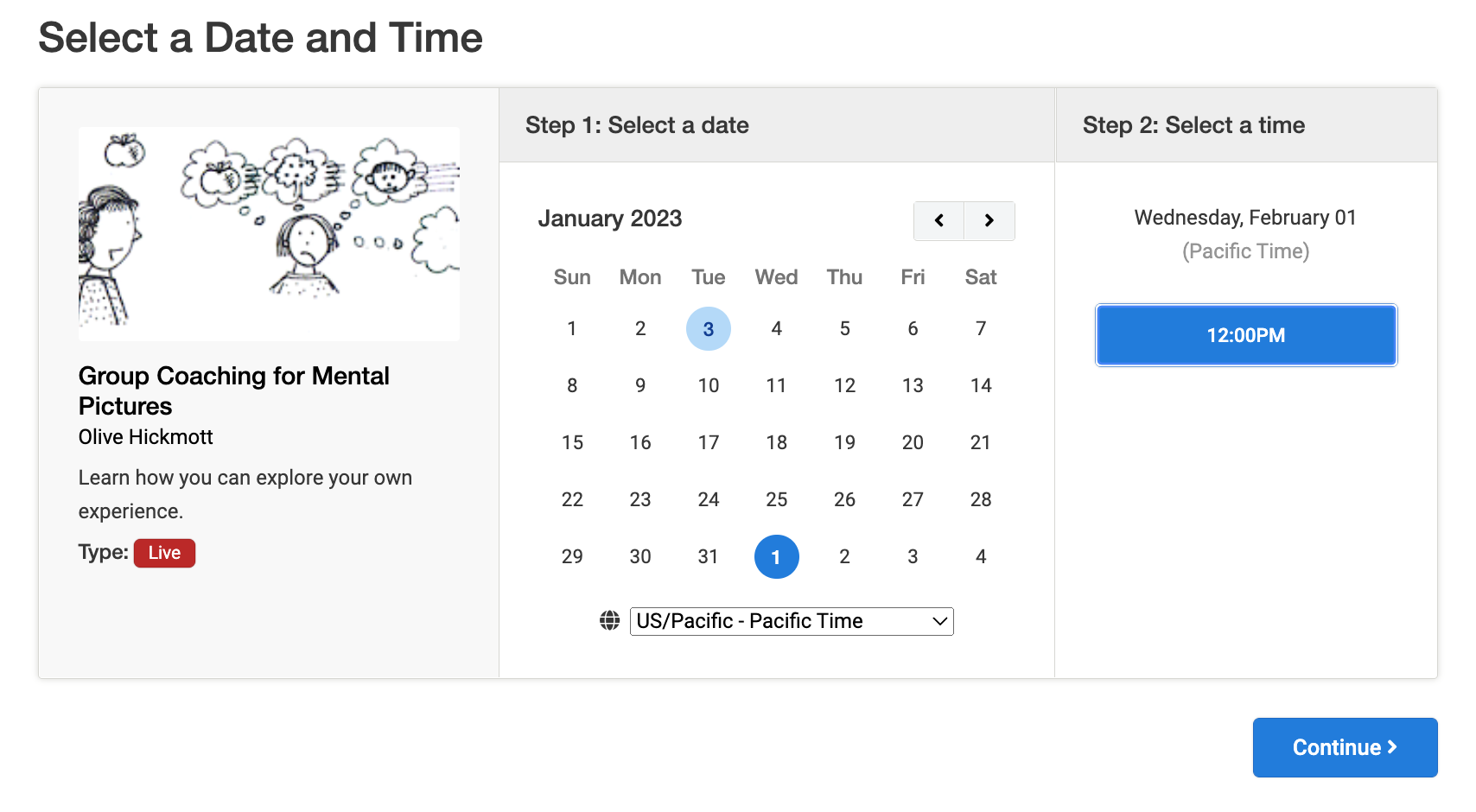Select January 27 on the calendar
Image resolution: width=1476 pixels, height=812 pixels.
(x=913, y=499)
